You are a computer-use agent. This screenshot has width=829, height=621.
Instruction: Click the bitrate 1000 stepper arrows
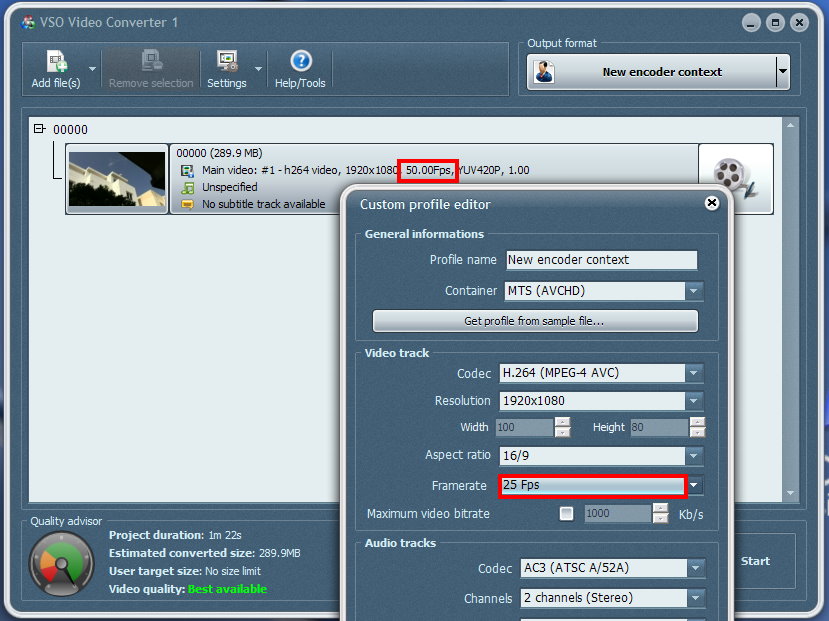tap(660, 513)
